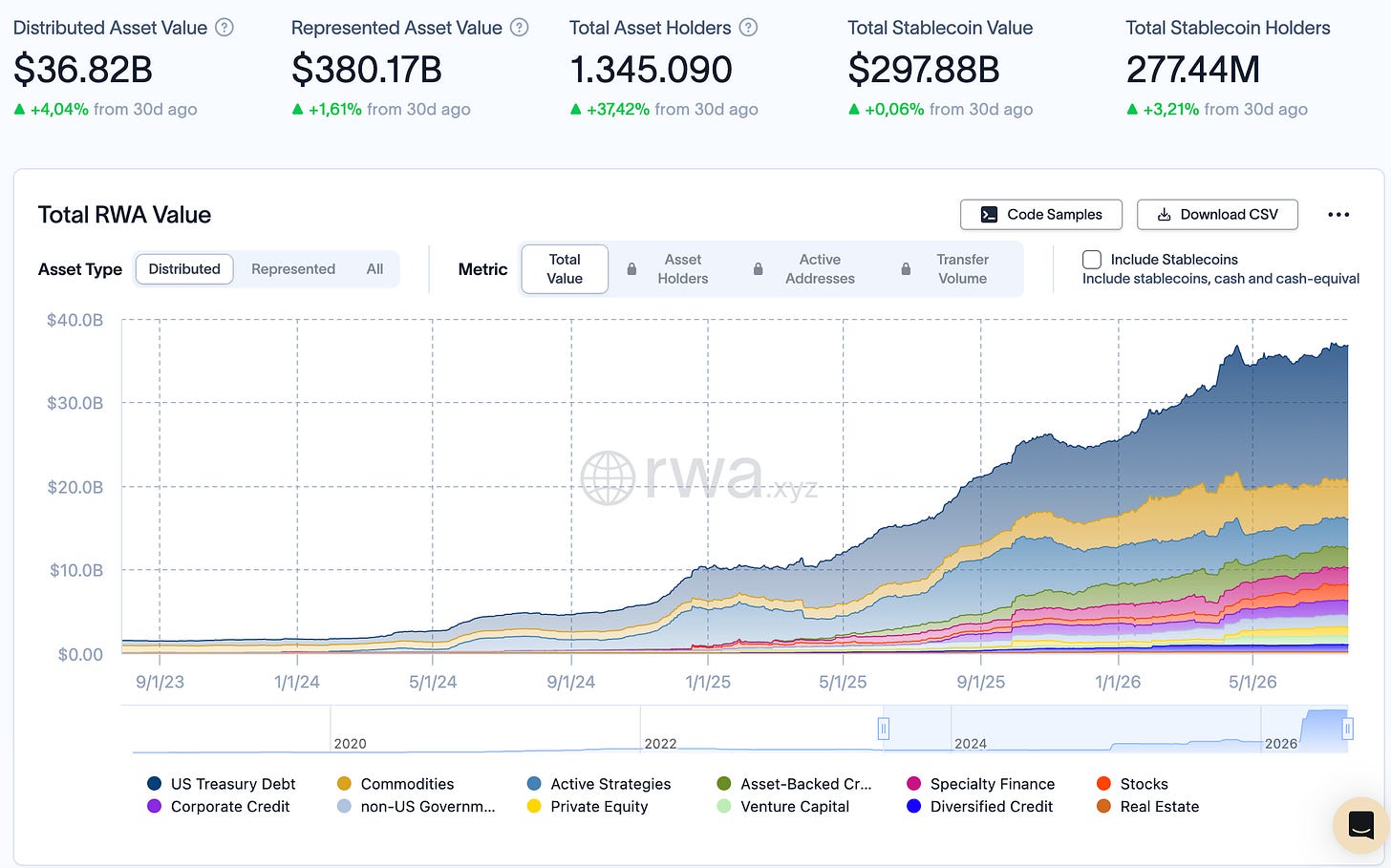The image size is (1391, 868).
Task: Click the Download CSV button
Action: point(1217,215)
